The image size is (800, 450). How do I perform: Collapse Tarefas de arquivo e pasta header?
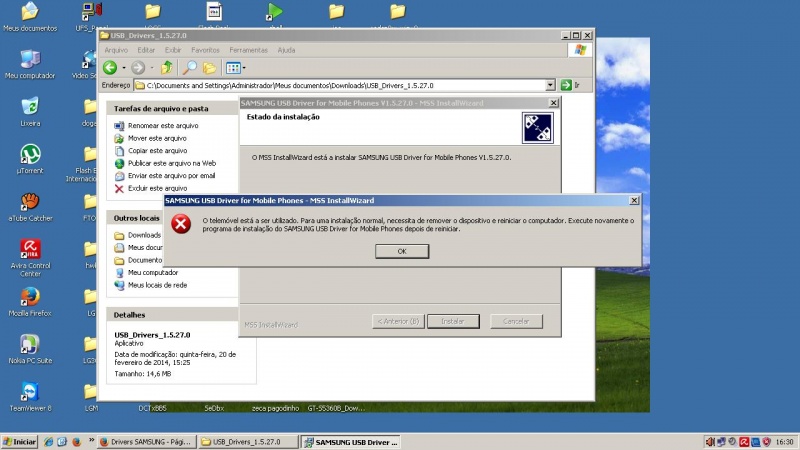172,108
